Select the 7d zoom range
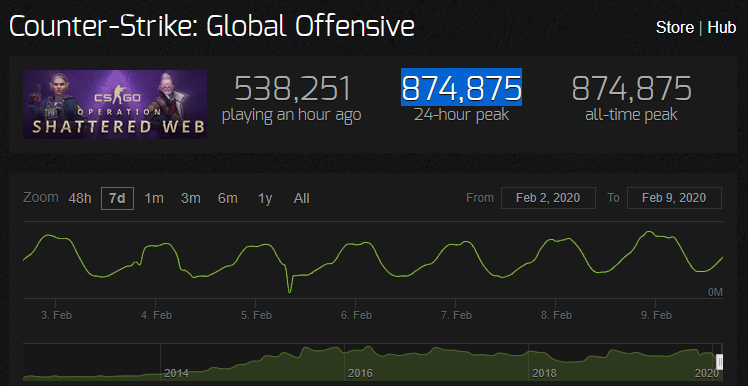 (x=117, y=198)
